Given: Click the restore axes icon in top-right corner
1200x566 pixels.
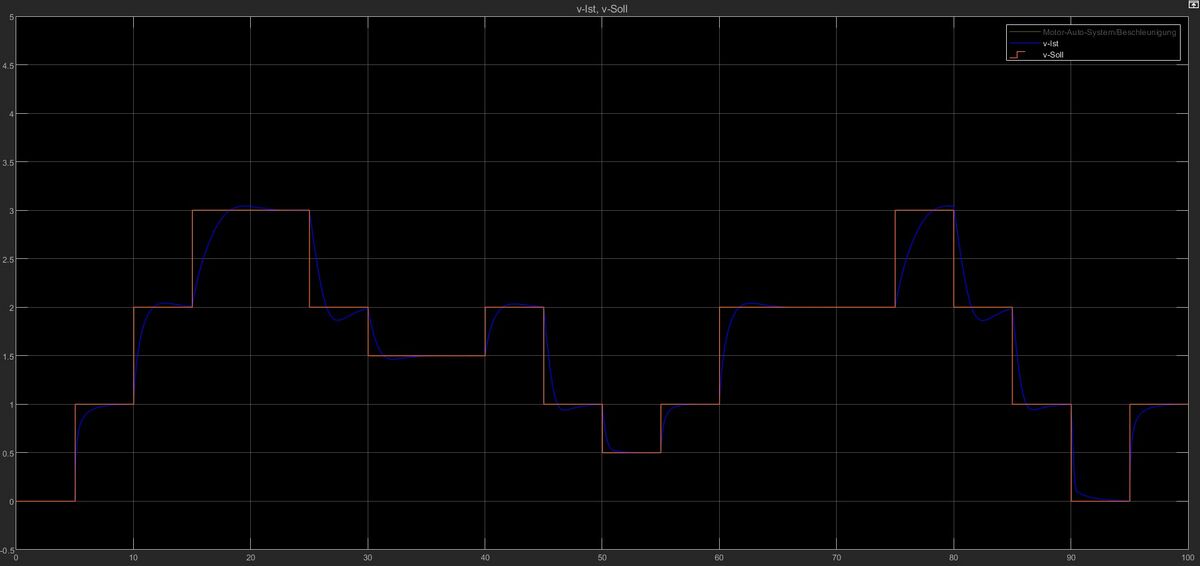Looking at the screenshot, I should click(1192, 6).
